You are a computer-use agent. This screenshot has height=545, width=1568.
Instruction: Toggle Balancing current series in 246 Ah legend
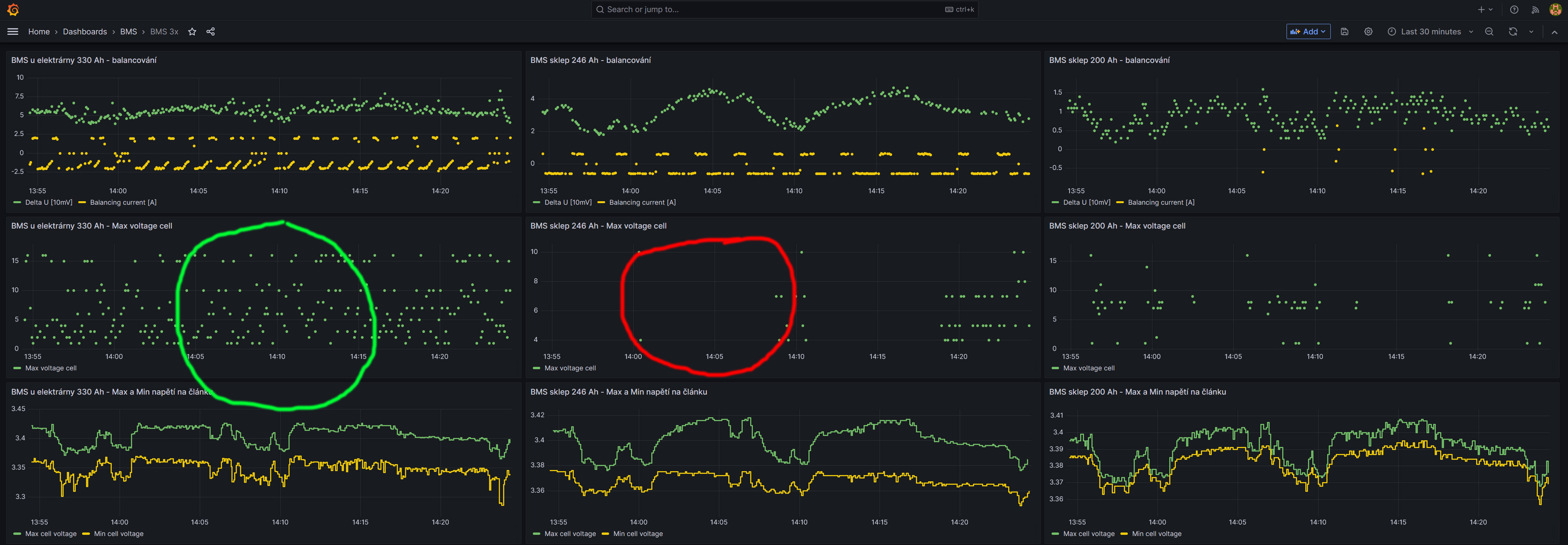[642, 202]
